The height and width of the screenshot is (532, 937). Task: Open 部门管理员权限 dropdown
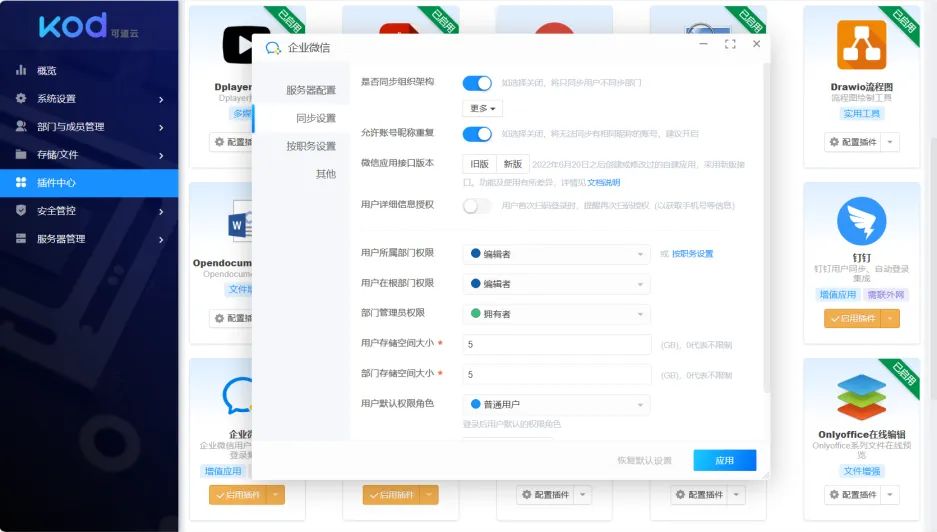click(x=556, y=314)
